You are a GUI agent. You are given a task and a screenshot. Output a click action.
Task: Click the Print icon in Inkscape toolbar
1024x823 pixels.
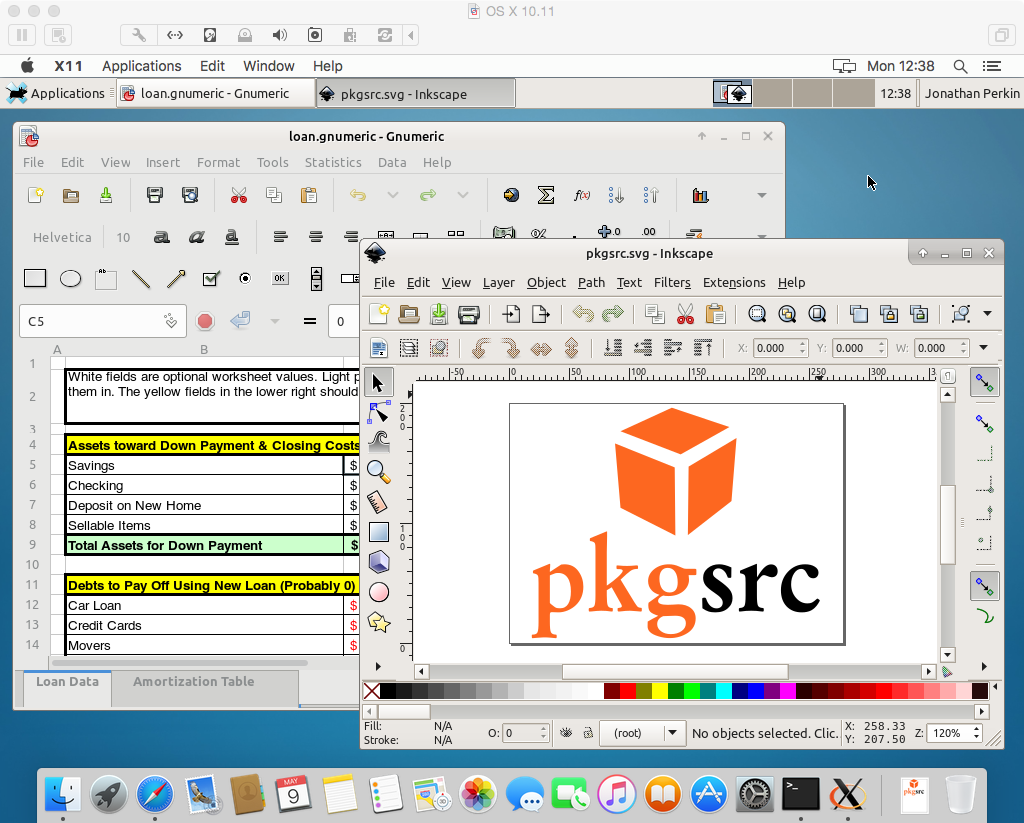tap(468, 314)
